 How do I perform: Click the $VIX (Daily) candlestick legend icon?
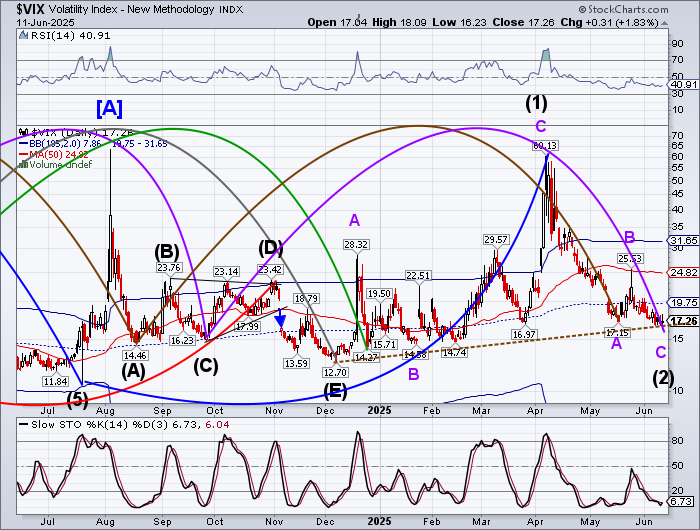click(25, 131)
